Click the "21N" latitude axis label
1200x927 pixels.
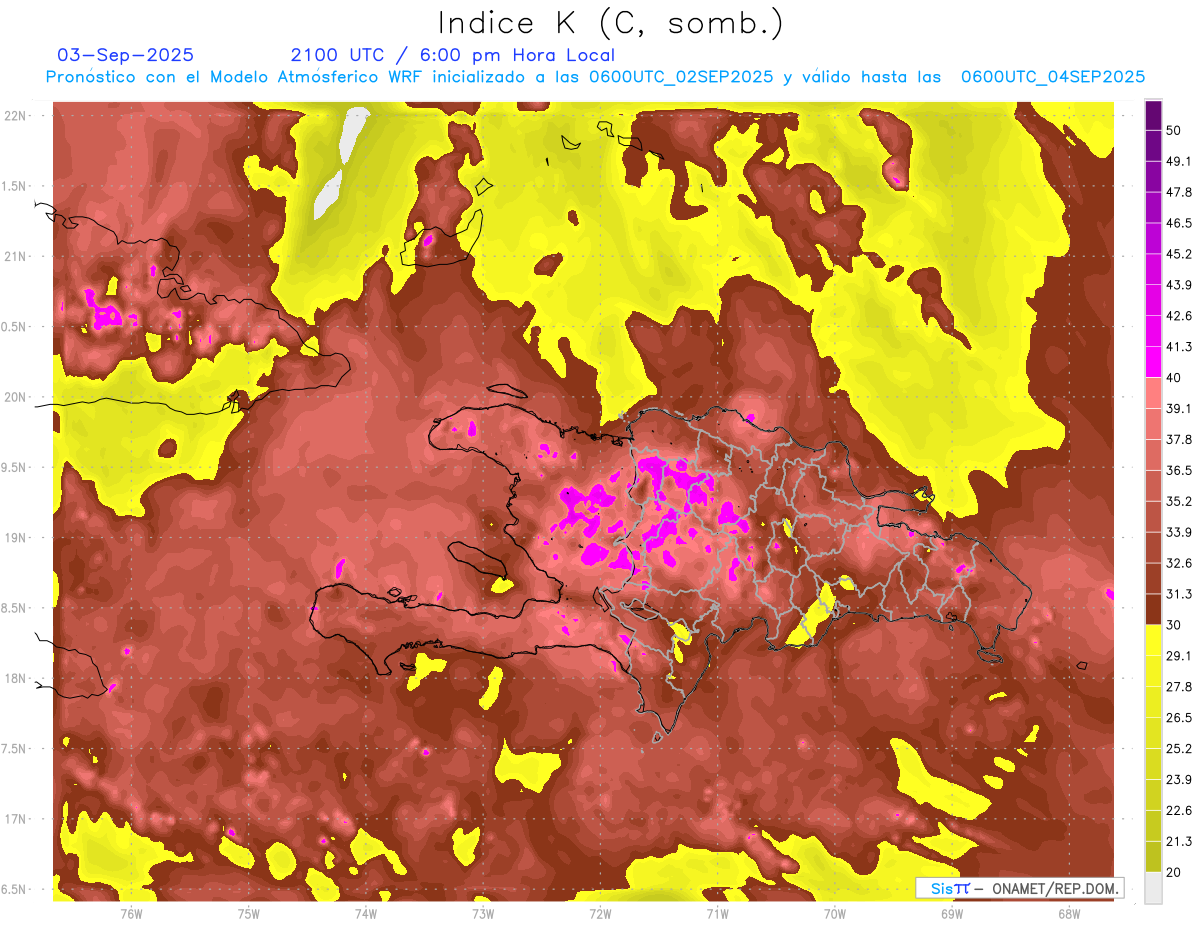pos(16,256)
